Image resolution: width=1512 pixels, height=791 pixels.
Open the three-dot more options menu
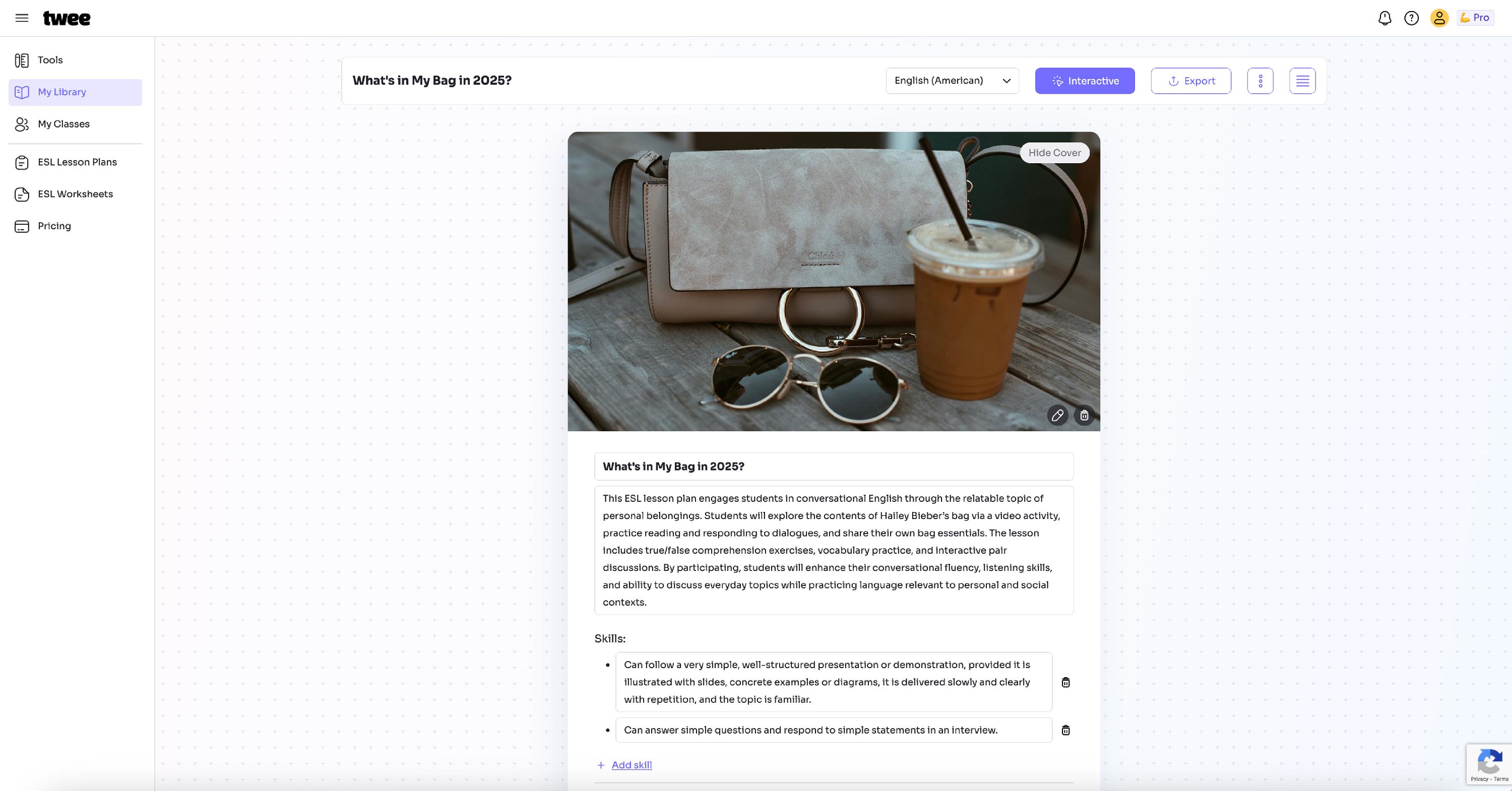tap(1260, 81)
